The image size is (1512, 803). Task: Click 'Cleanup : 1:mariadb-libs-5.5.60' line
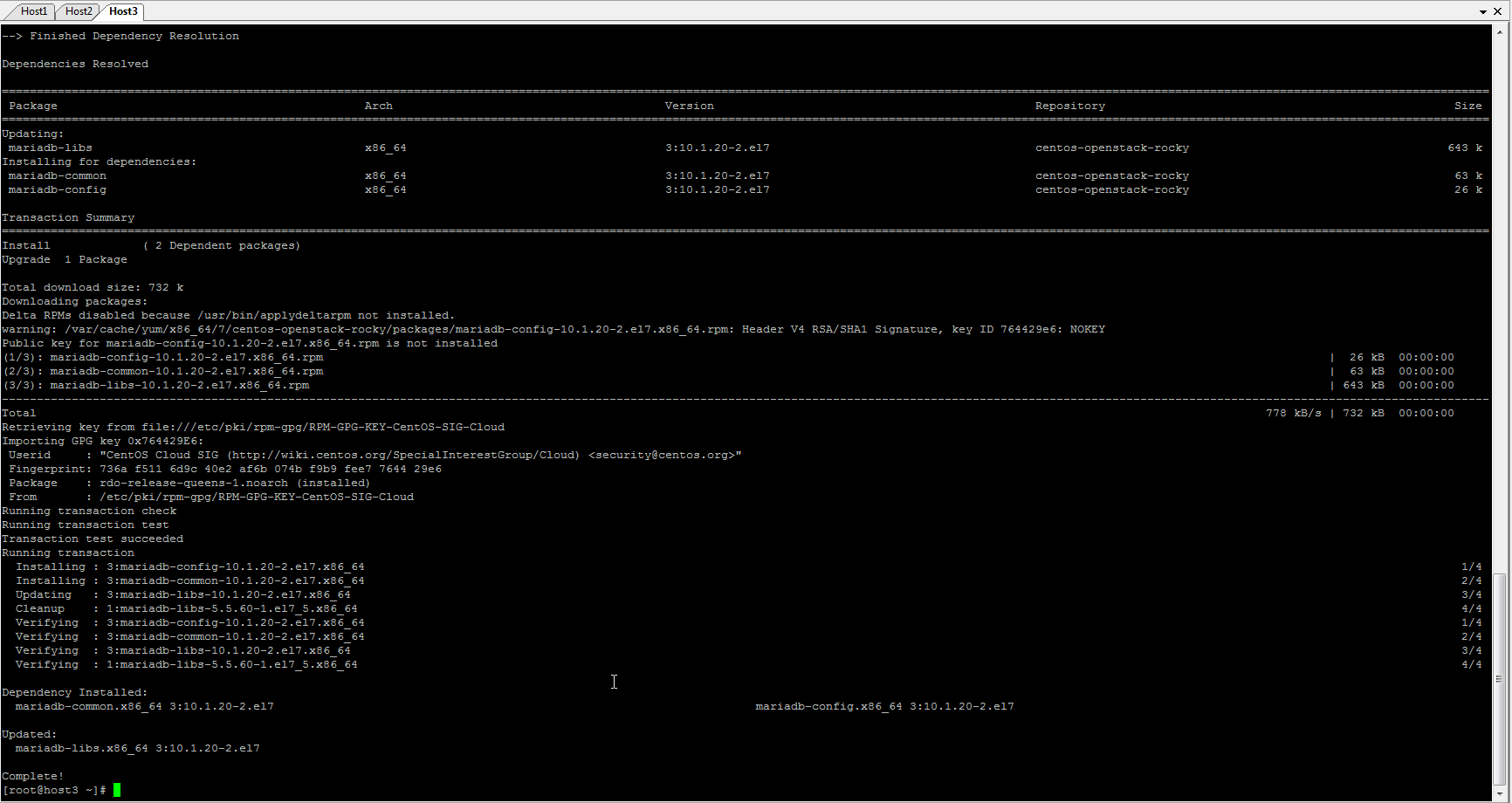pos(187,608)
